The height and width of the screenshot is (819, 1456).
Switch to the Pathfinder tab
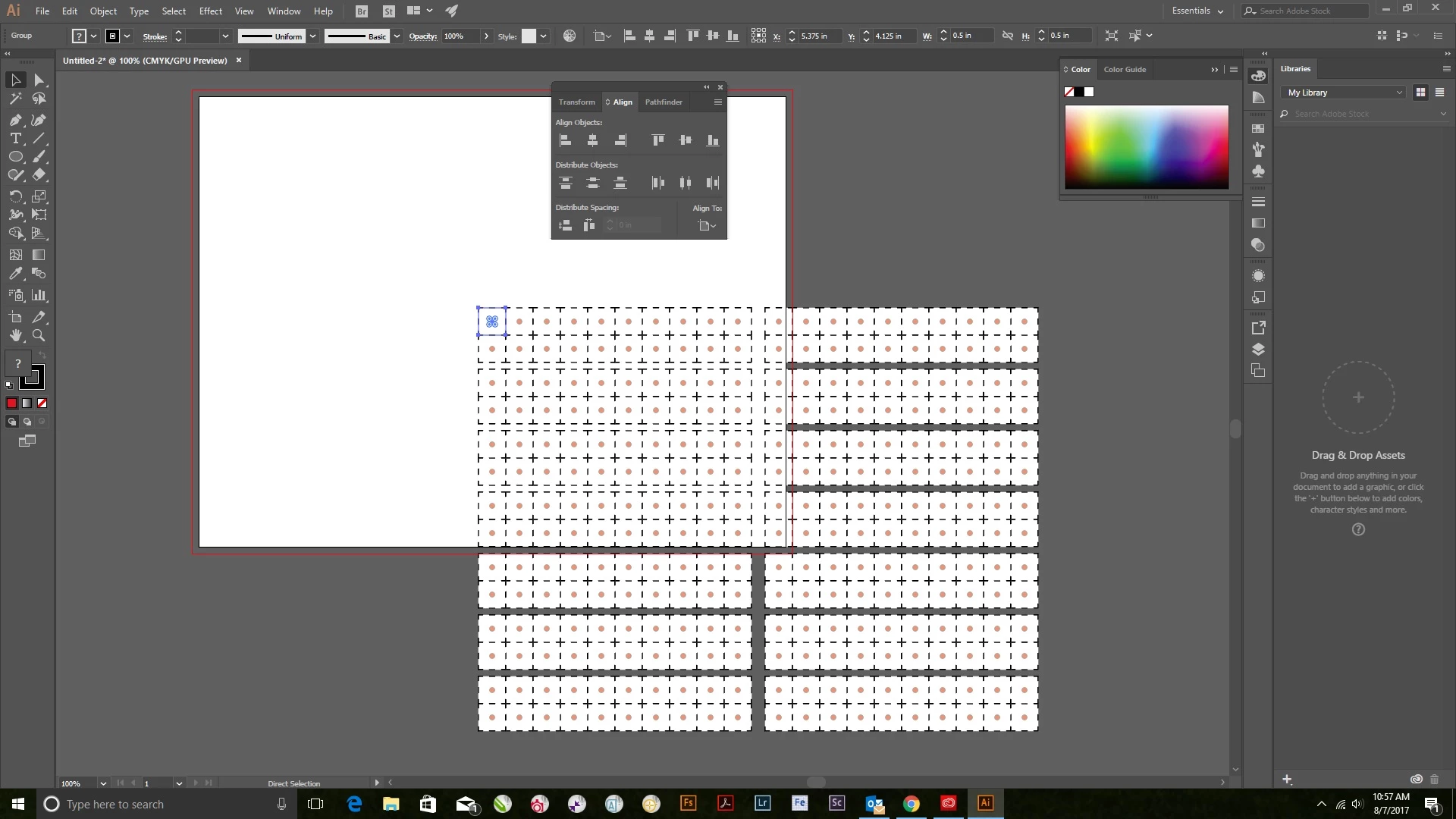tap(663, 102)
